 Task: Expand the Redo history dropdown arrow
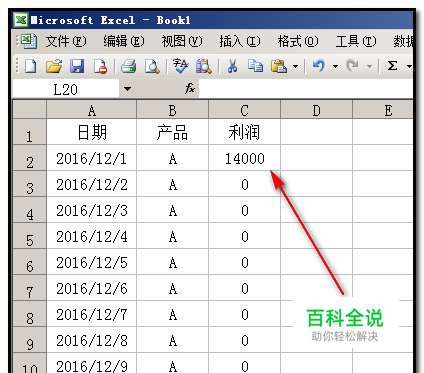coord(369,66)
